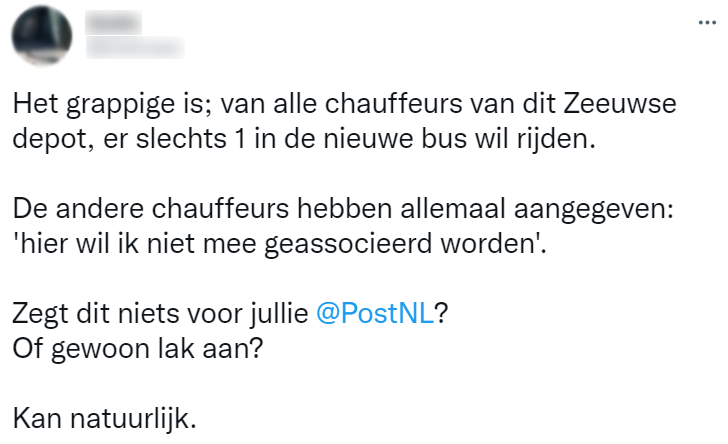Click the question mark after @PostNL
This screenshot has height=444, width=728.
441,312
